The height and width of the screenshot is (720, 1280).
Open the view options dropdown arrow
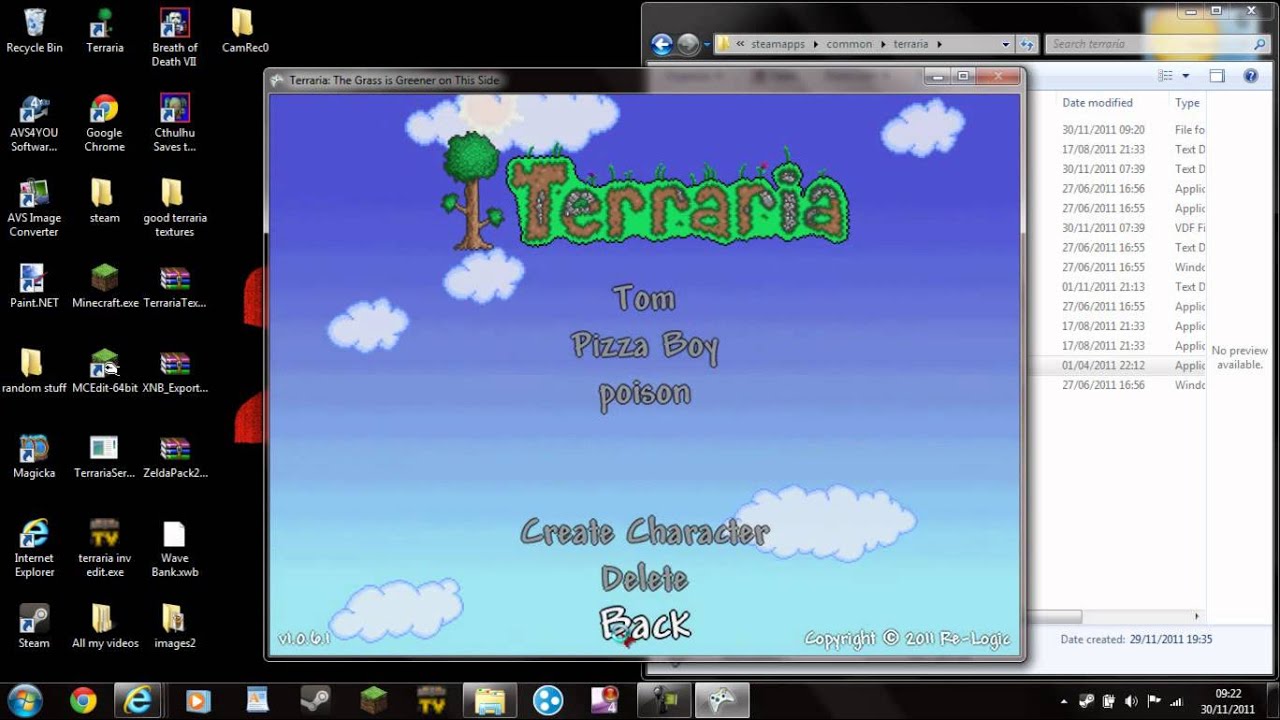[x=1186, y=76]
